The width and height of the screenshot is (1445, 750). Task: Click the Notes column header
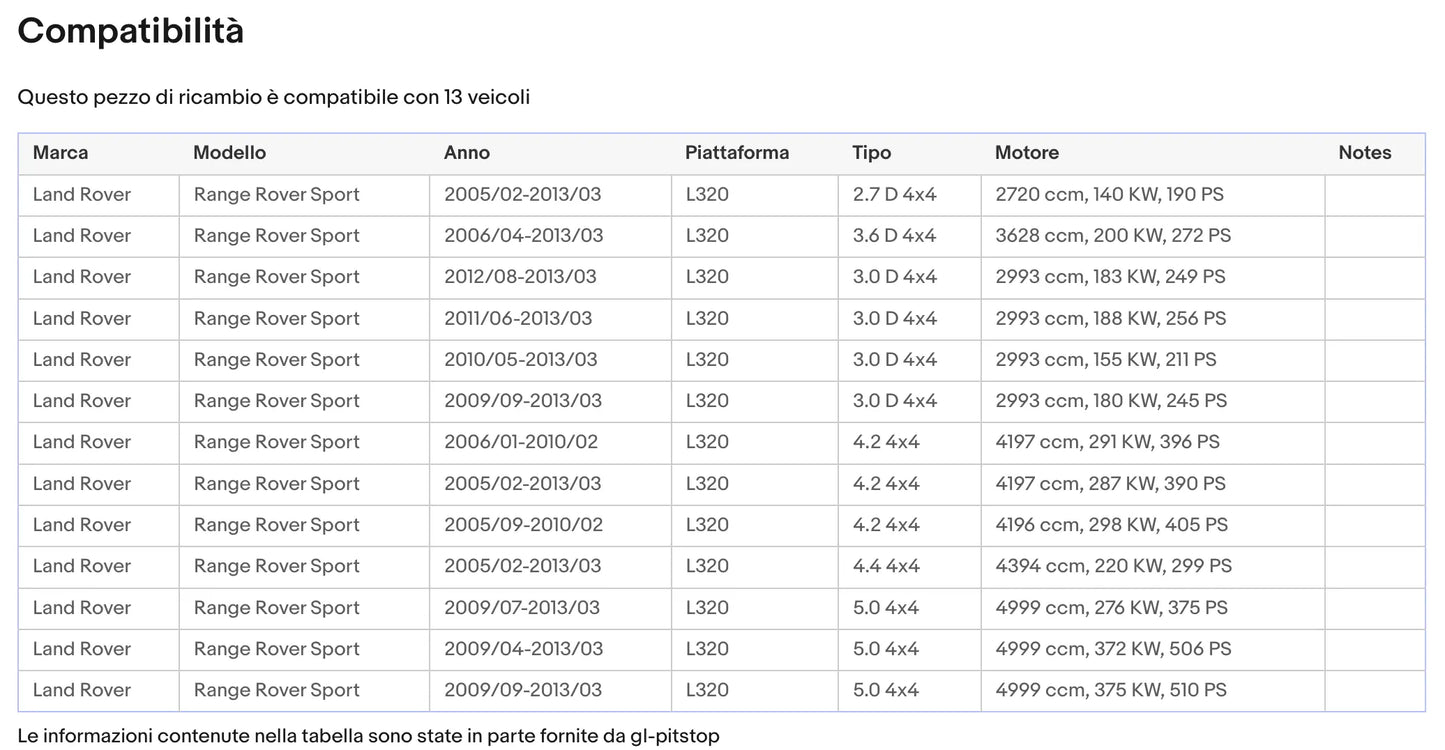click(x=1364, y=153)
